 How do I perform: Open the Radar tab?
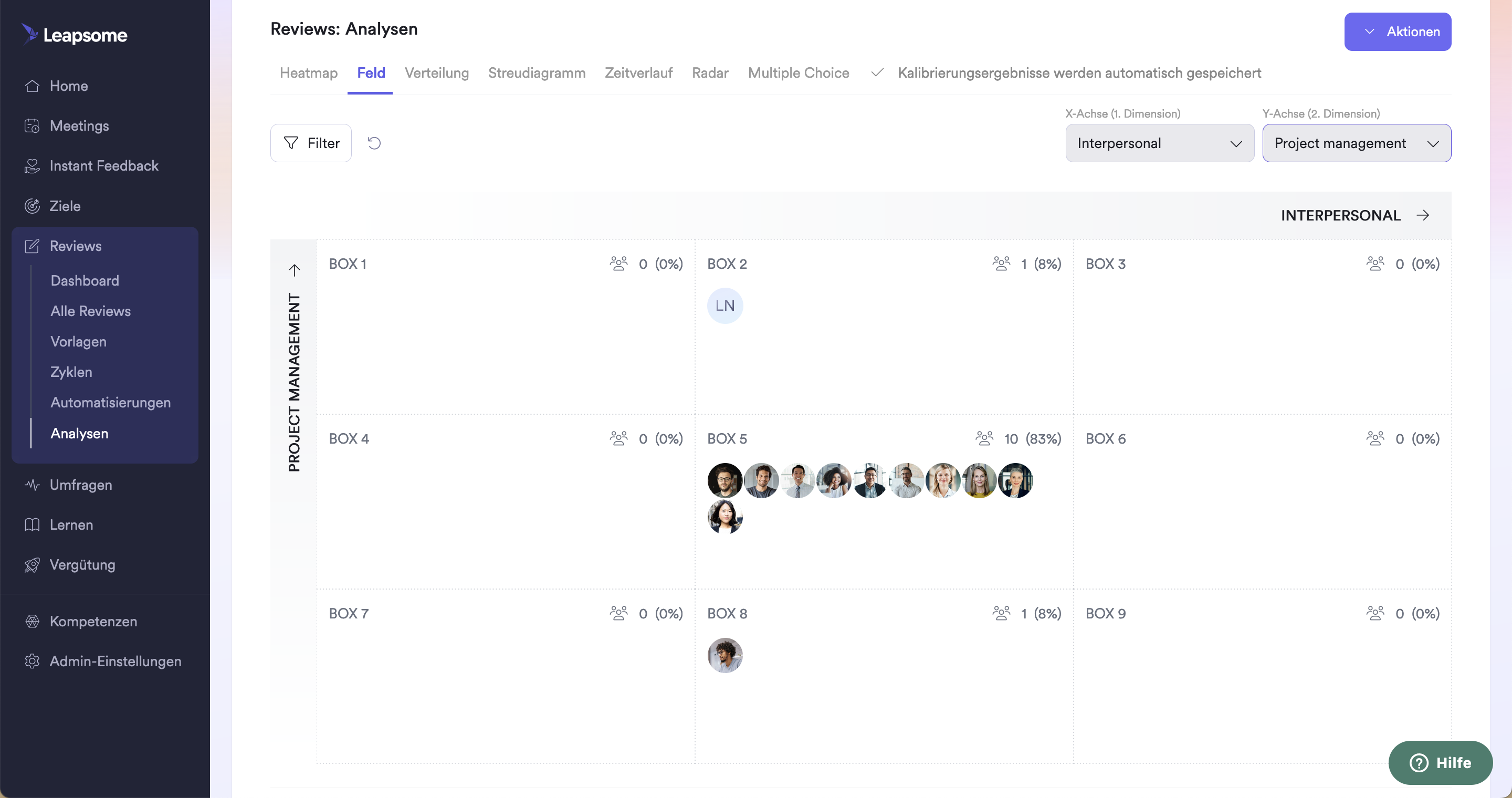[x=710, y=73]
